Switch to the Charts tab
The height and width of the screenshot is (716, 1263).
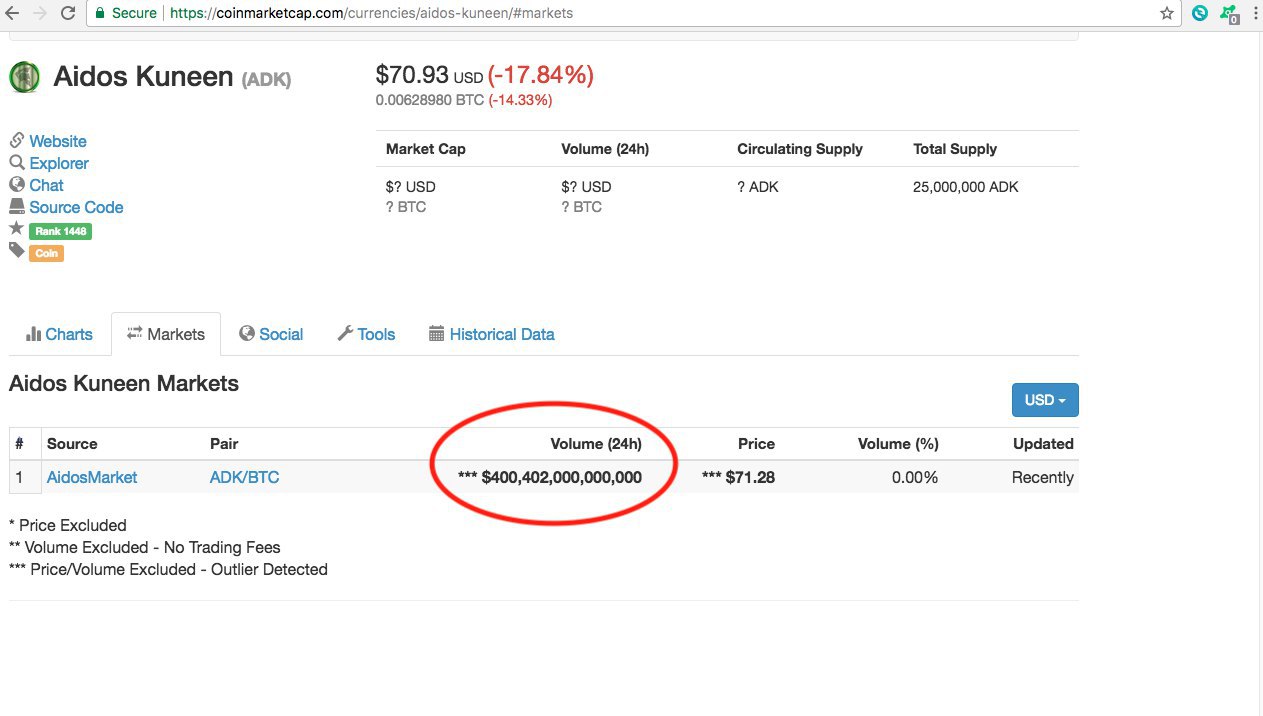click(x=59, y=334)
